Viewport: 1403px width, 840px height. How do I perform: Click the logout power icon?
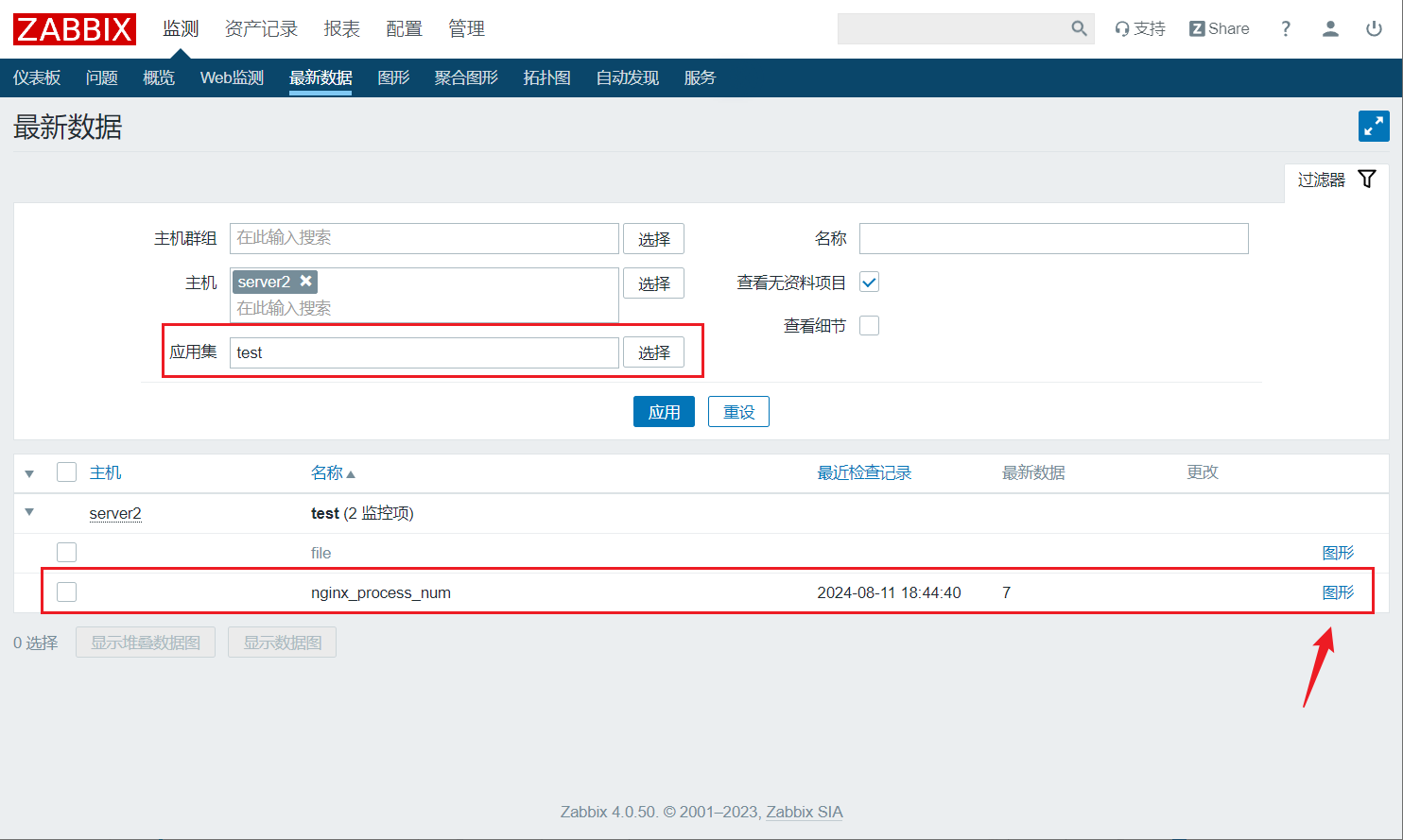(1374, 28)
